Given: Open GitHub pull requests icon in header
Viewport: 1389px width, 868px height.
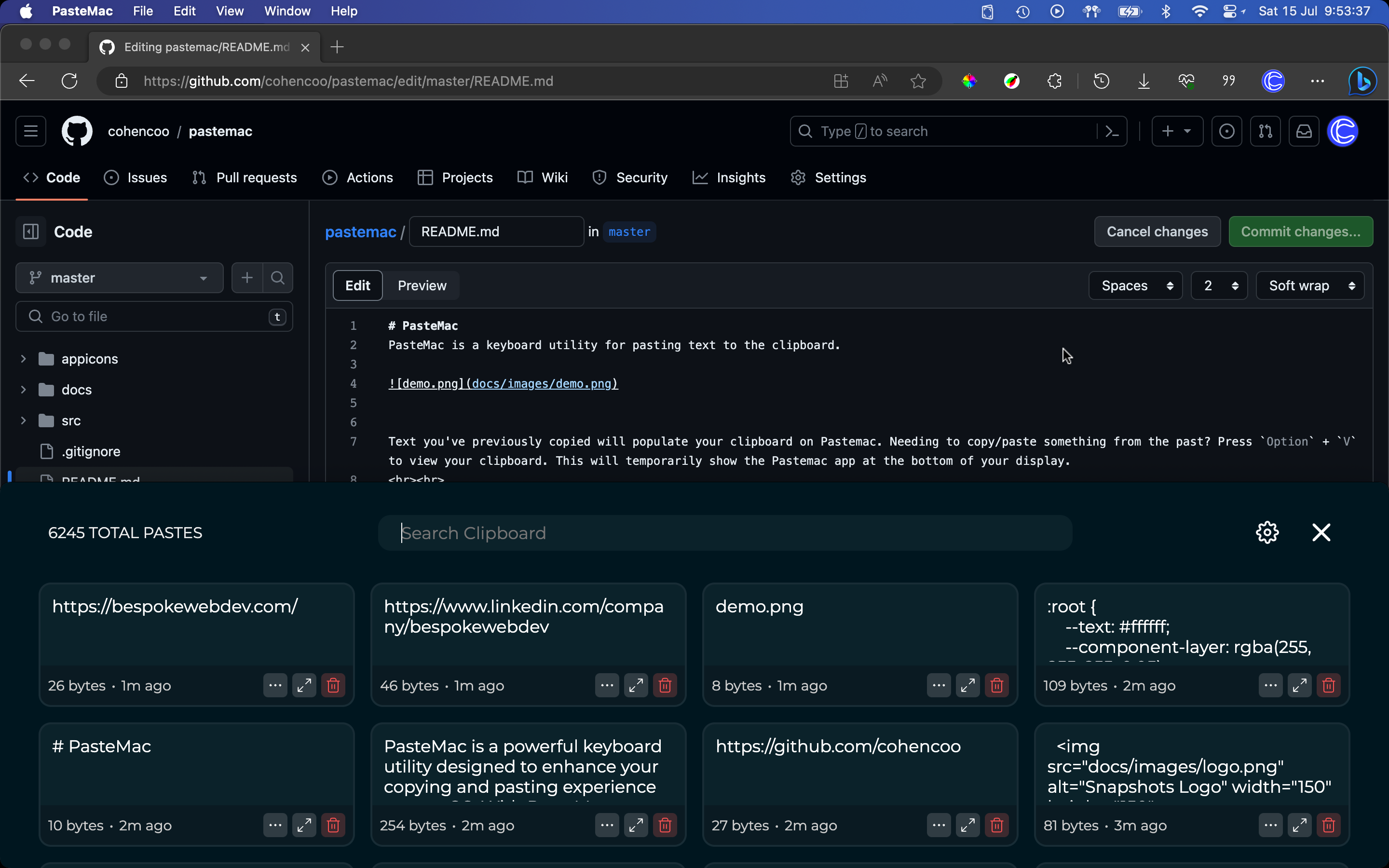Looking at the screenshot, I should point(1266,132).
